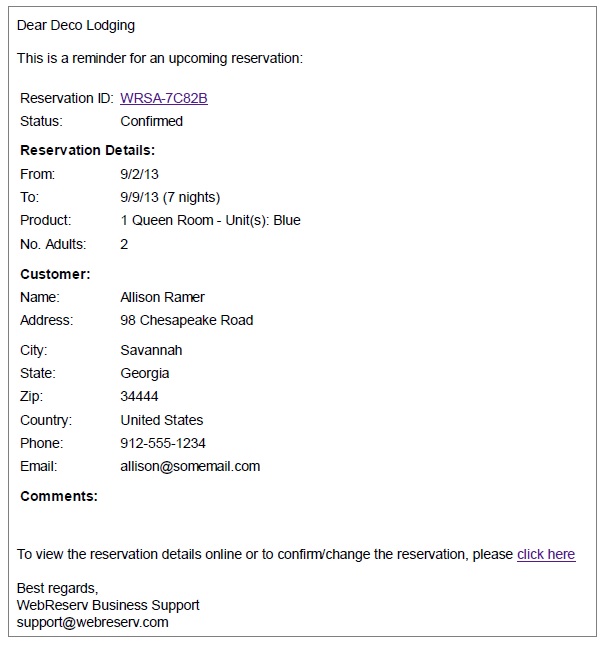This screenshot has height=647, width=602.
Task: Select the state value Georgia
Action: pyautogui.click(x=145, y=373)
